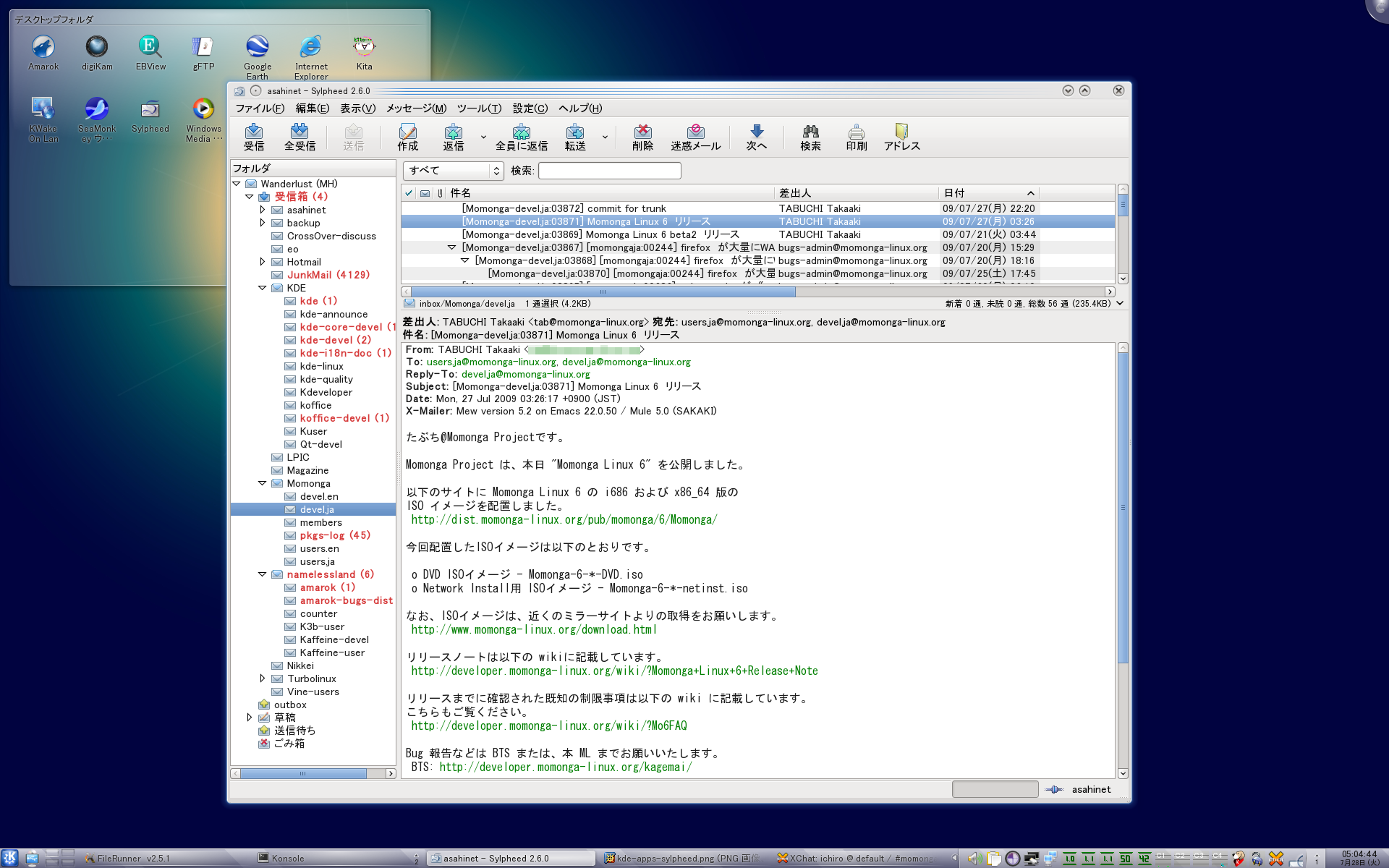Select message 03872 commit for trunk

coord(758,208)
